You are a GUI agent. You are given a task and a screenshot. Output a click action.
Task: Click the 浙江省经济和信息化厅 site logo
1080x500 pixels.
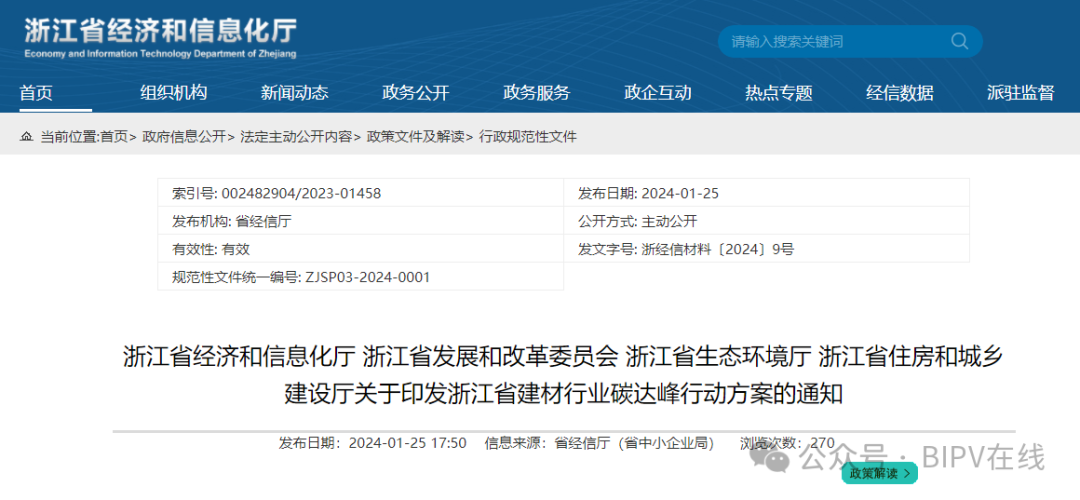tap(160, 39)
